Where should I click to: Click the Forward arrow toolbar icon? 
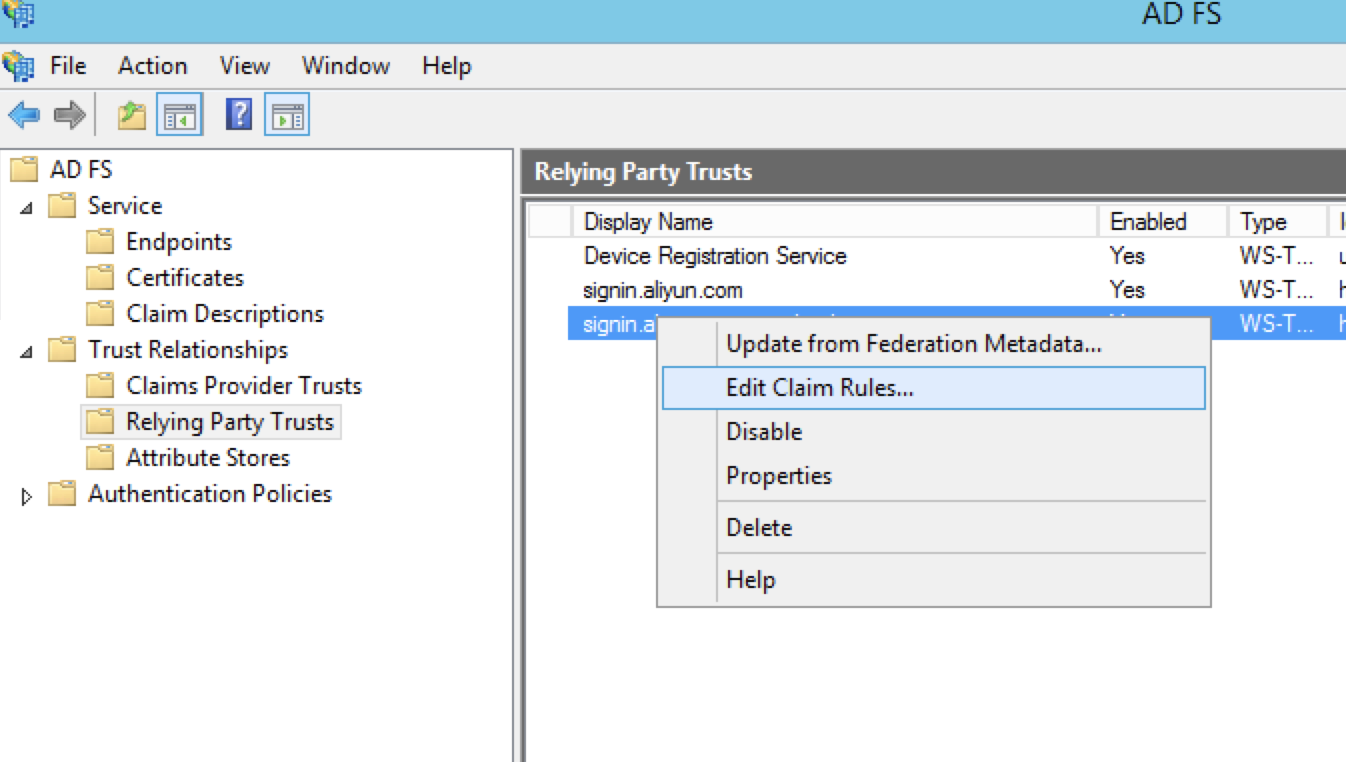pos(69,115)
